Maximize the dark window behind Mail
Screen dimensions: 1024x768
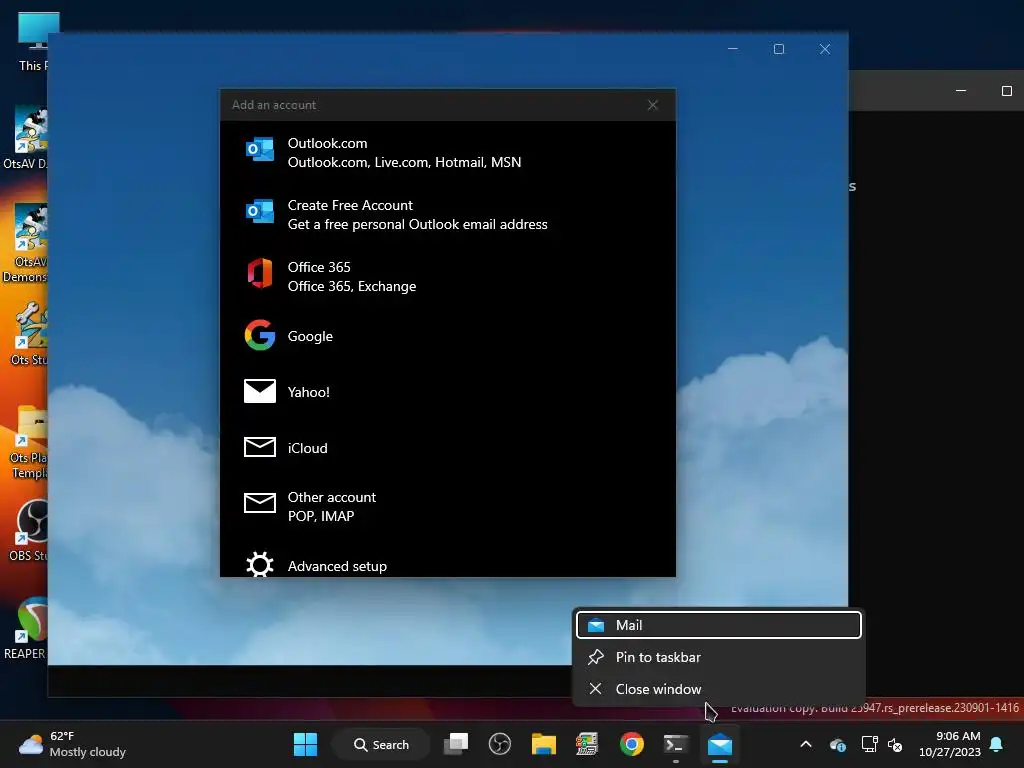coord(1006,91)
